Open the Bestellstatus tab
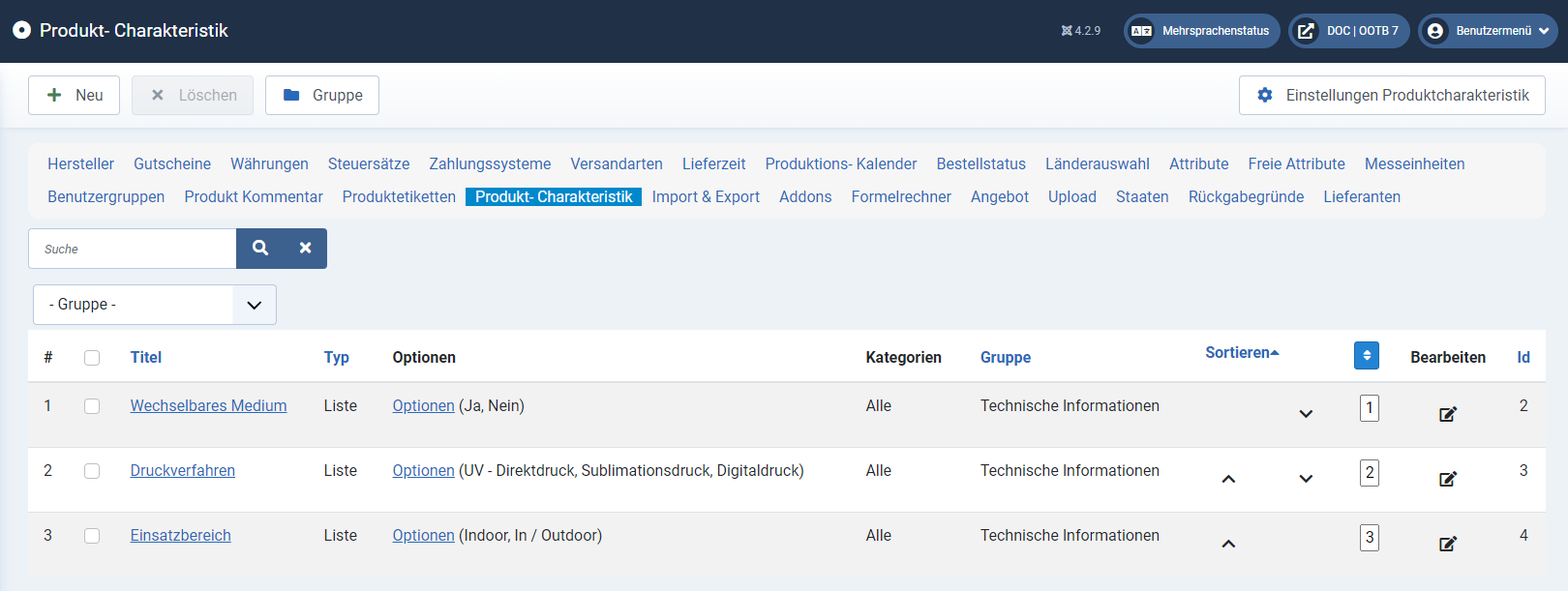The width and height of the screenshot is (1568, 591). pos(980,164)
